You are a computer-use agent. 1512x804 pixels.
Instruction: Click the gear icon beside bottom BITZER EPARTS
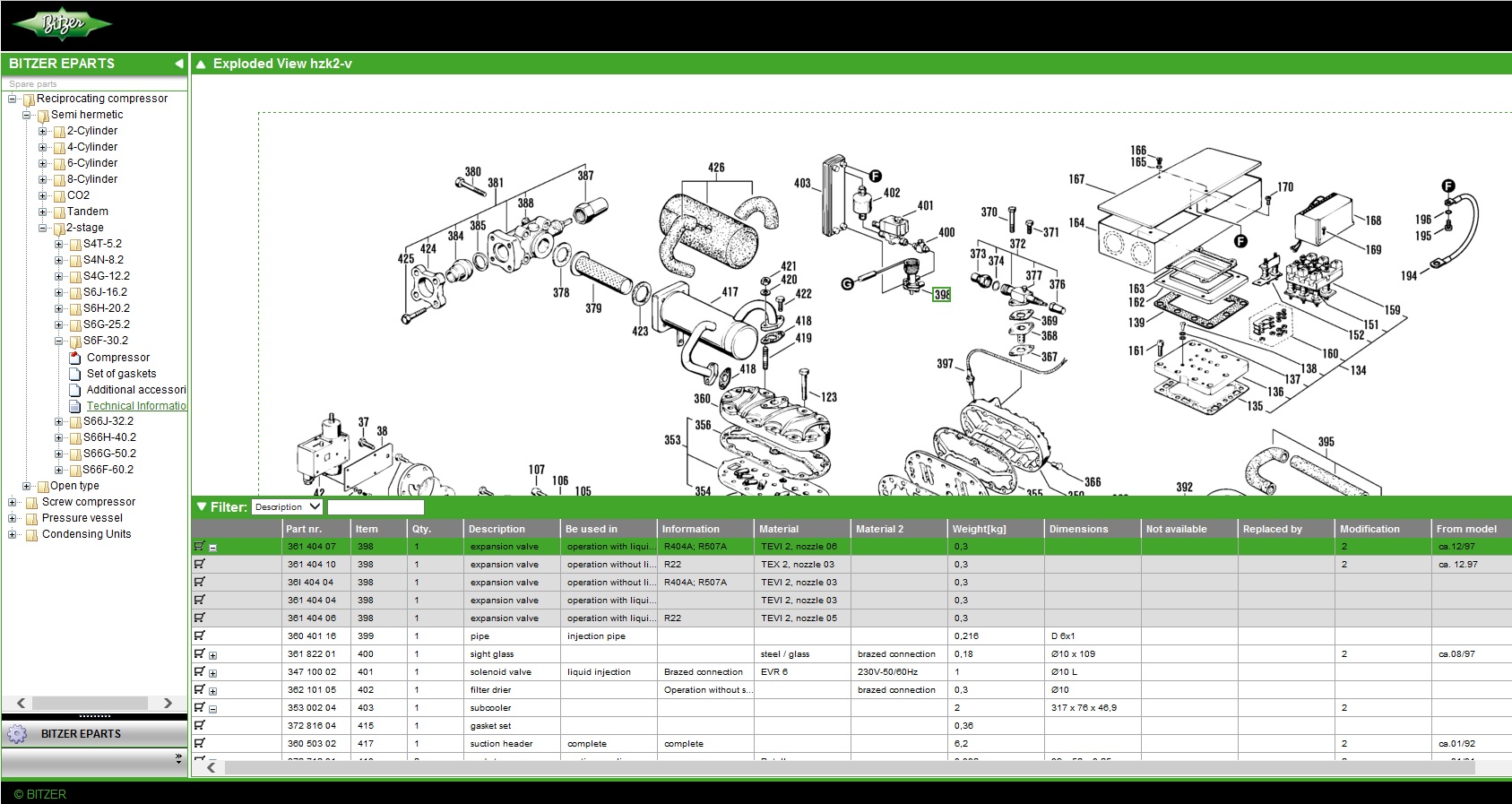pos(16,734)
